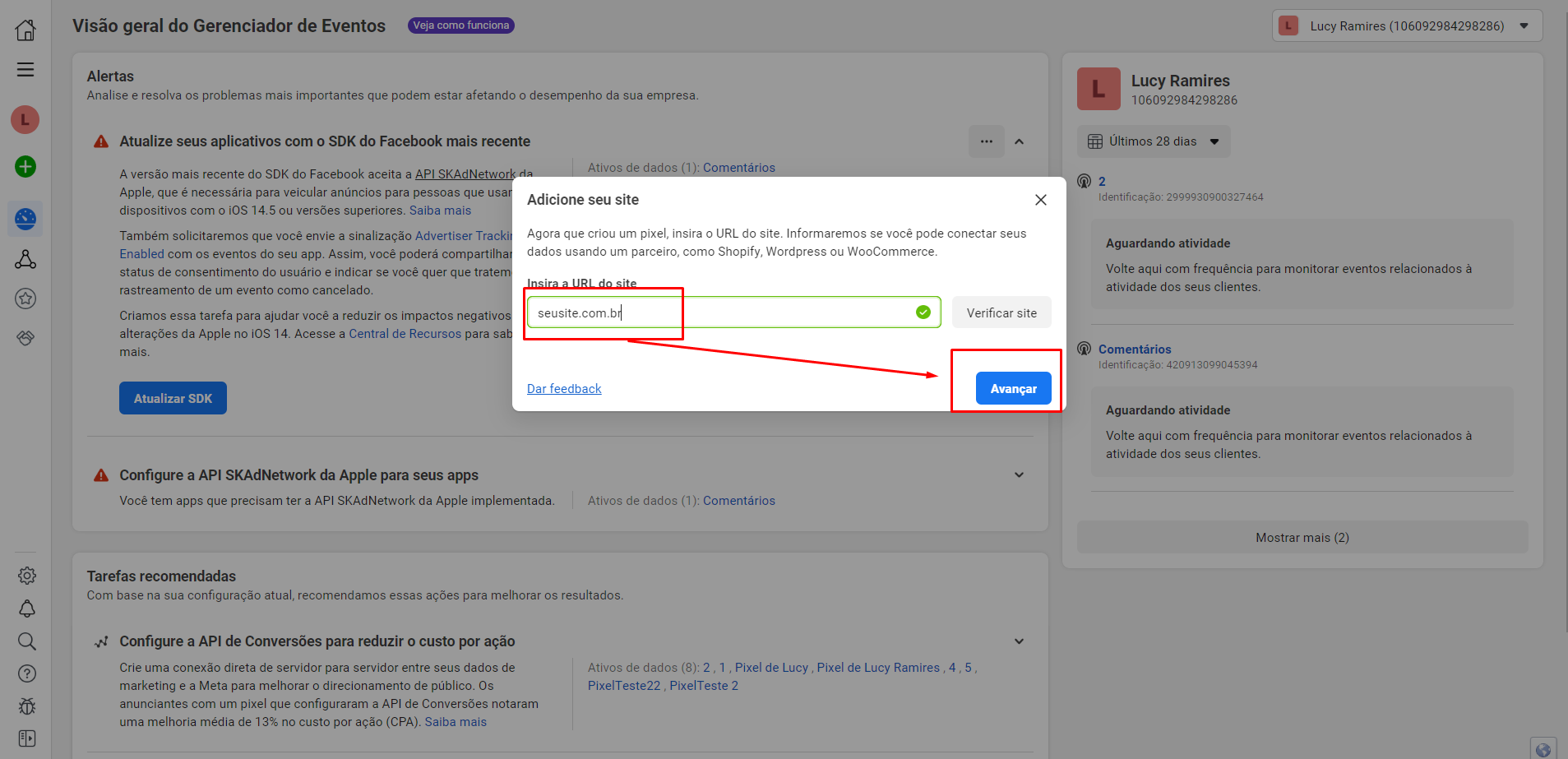1568x759 pixels.
Task: Open the API SKAdNetwork link
Action: 465,174
